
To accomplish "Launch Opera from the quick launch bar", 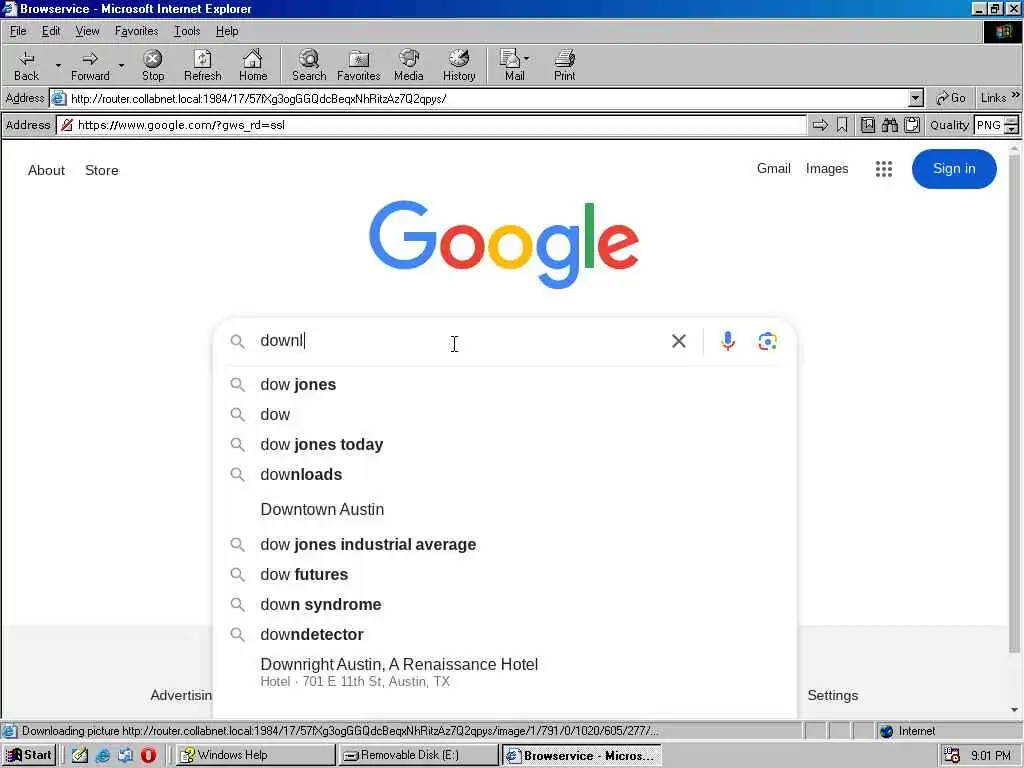I will point(148,755).
